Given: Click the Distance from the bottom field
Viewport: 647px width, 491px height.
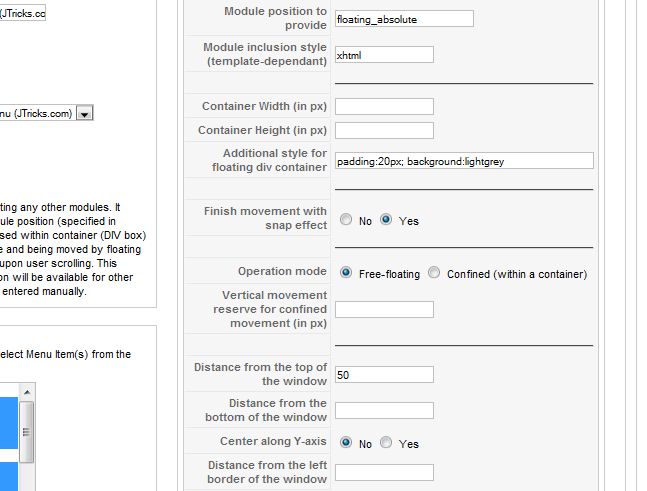Looking at the screenshot, I should 384,411.
